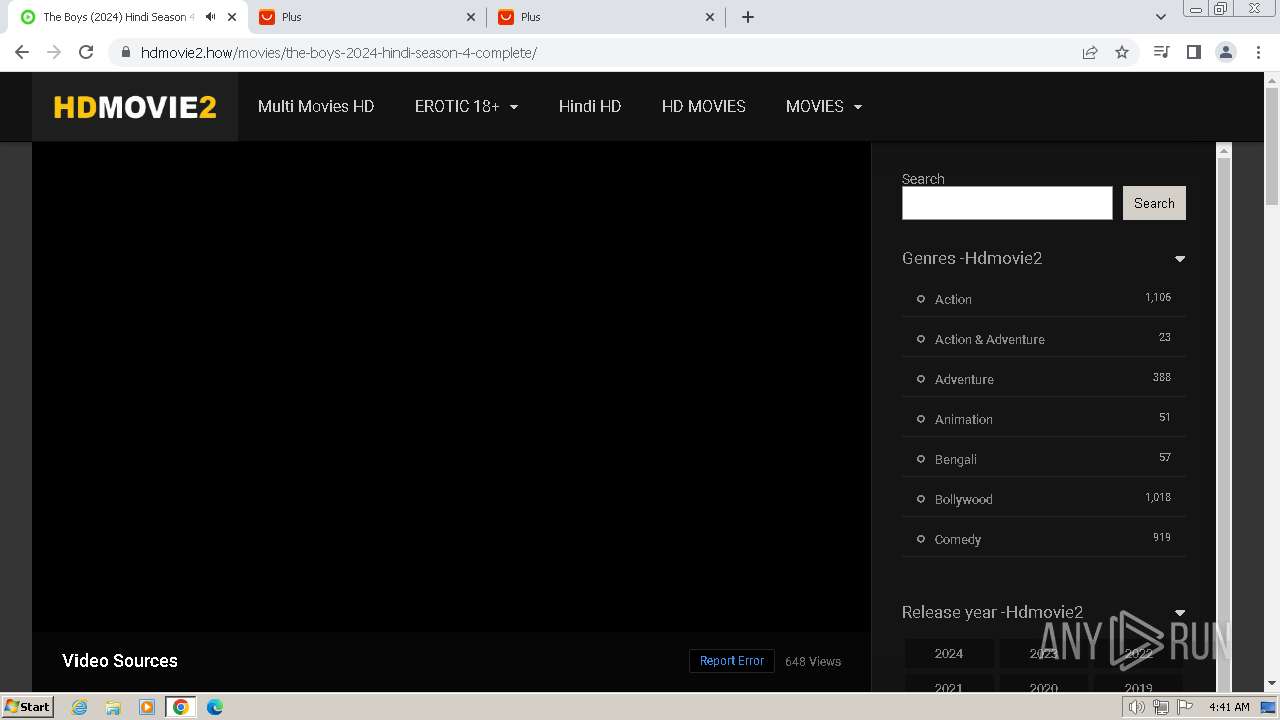Toggle the browser side panel icon
Viewport: 1280px width, 720px height.
[x=1193, y=52]
